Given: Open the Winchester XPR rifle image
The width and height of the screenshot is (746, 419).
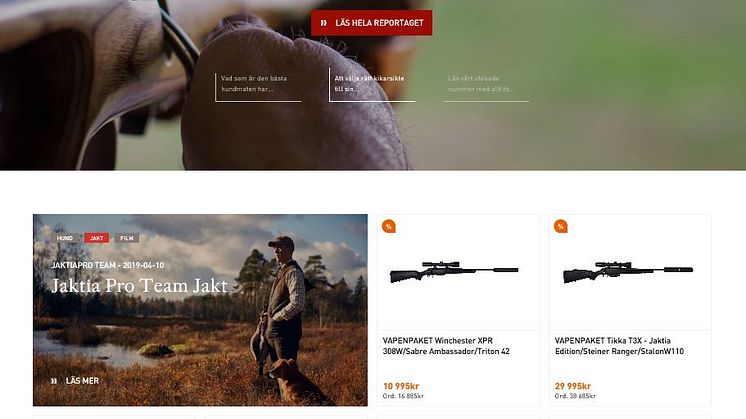Looking at the screenshot, I should [454, 272].
